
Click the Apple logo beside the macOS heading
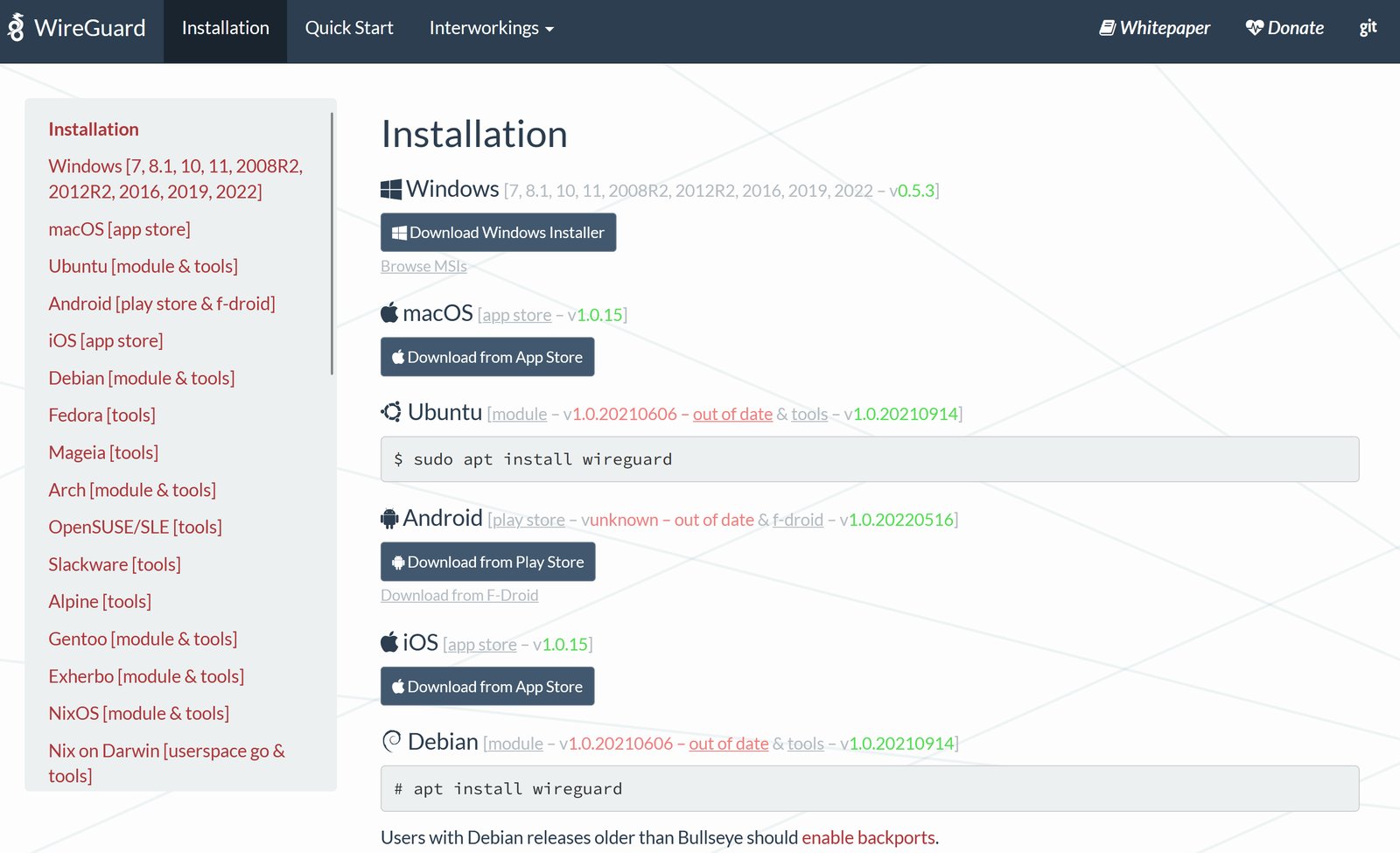point(389,313)
